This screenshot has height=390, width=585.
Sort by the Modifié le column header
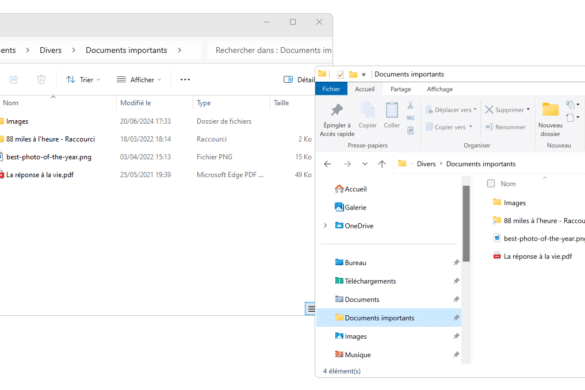click(135, 103)
